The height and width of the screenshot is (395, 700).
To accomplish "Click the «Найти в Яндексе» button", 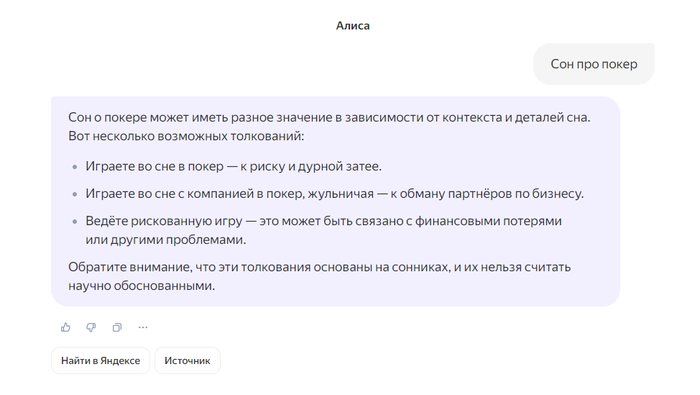I will pos(100,361).
